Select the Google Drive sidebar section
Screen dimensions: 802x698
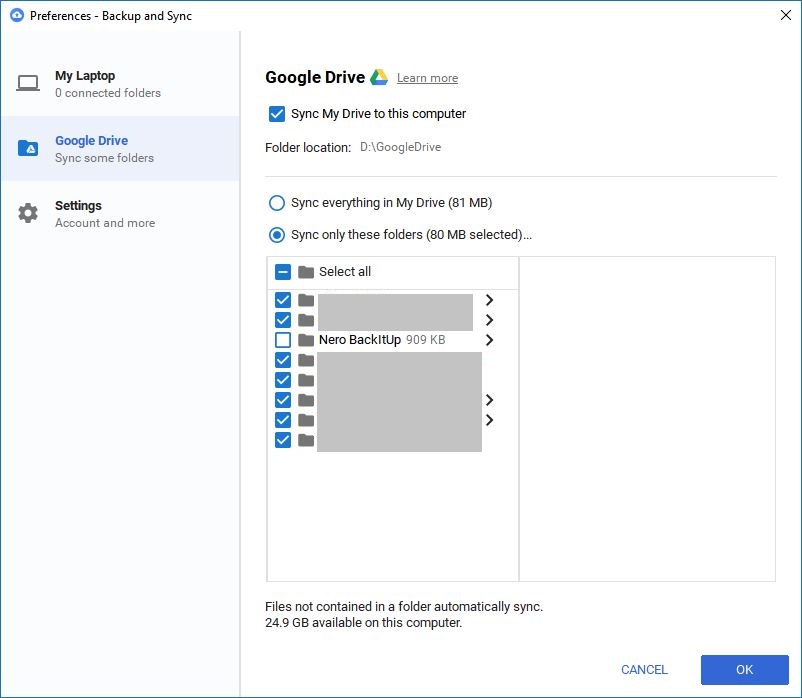120,148
